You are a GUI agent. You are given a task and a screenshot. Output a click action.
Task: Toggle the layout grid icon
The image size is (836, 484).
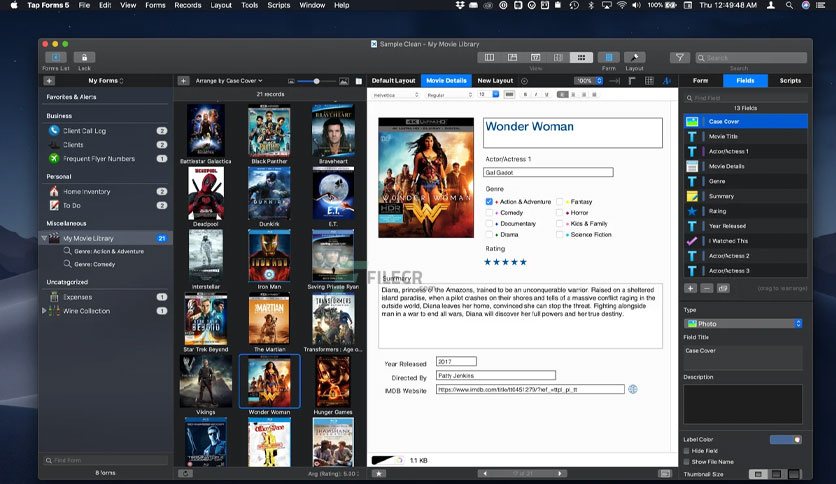[x=649, y=80]
